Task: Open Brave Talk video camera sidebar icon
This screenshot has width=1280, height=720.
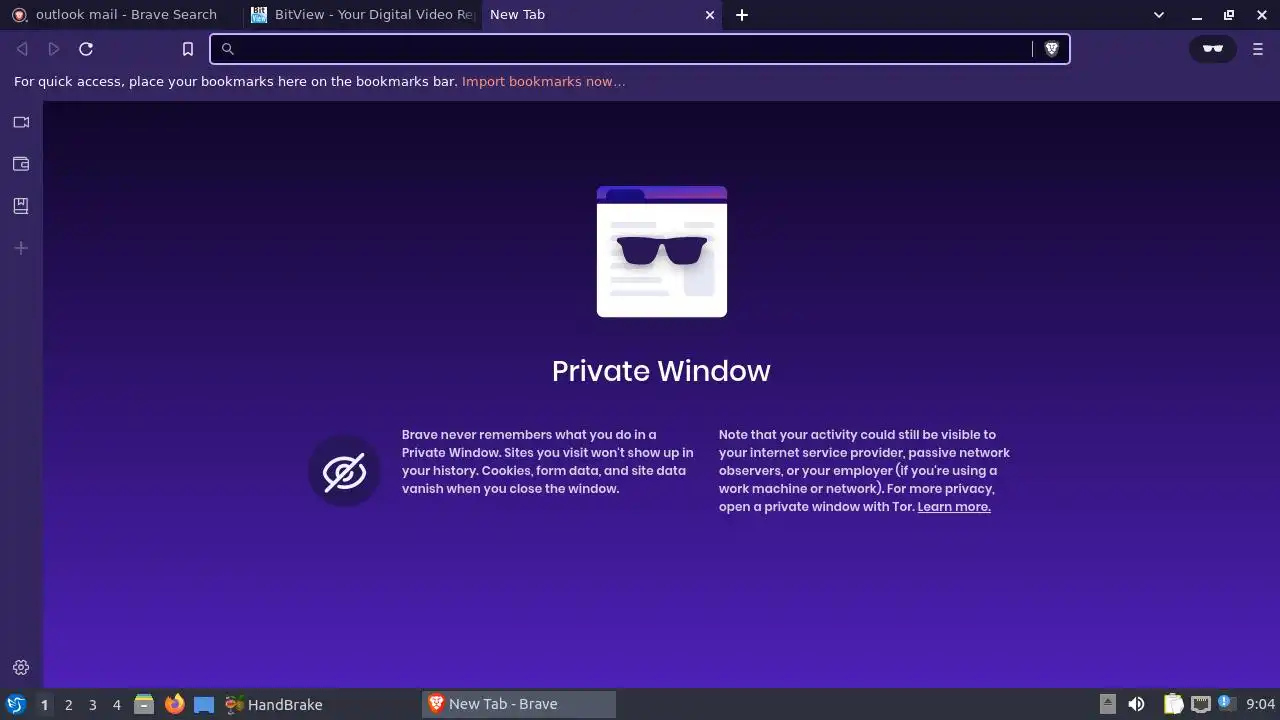Action: point(21,122)
